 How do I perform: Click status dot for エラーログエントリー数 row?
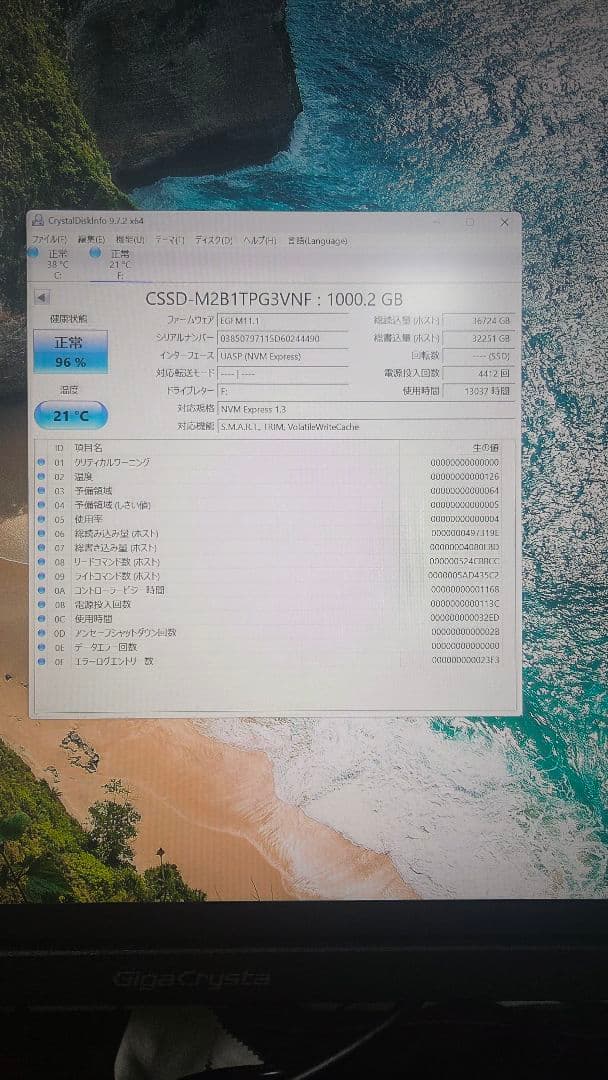(x=41, y=661)
